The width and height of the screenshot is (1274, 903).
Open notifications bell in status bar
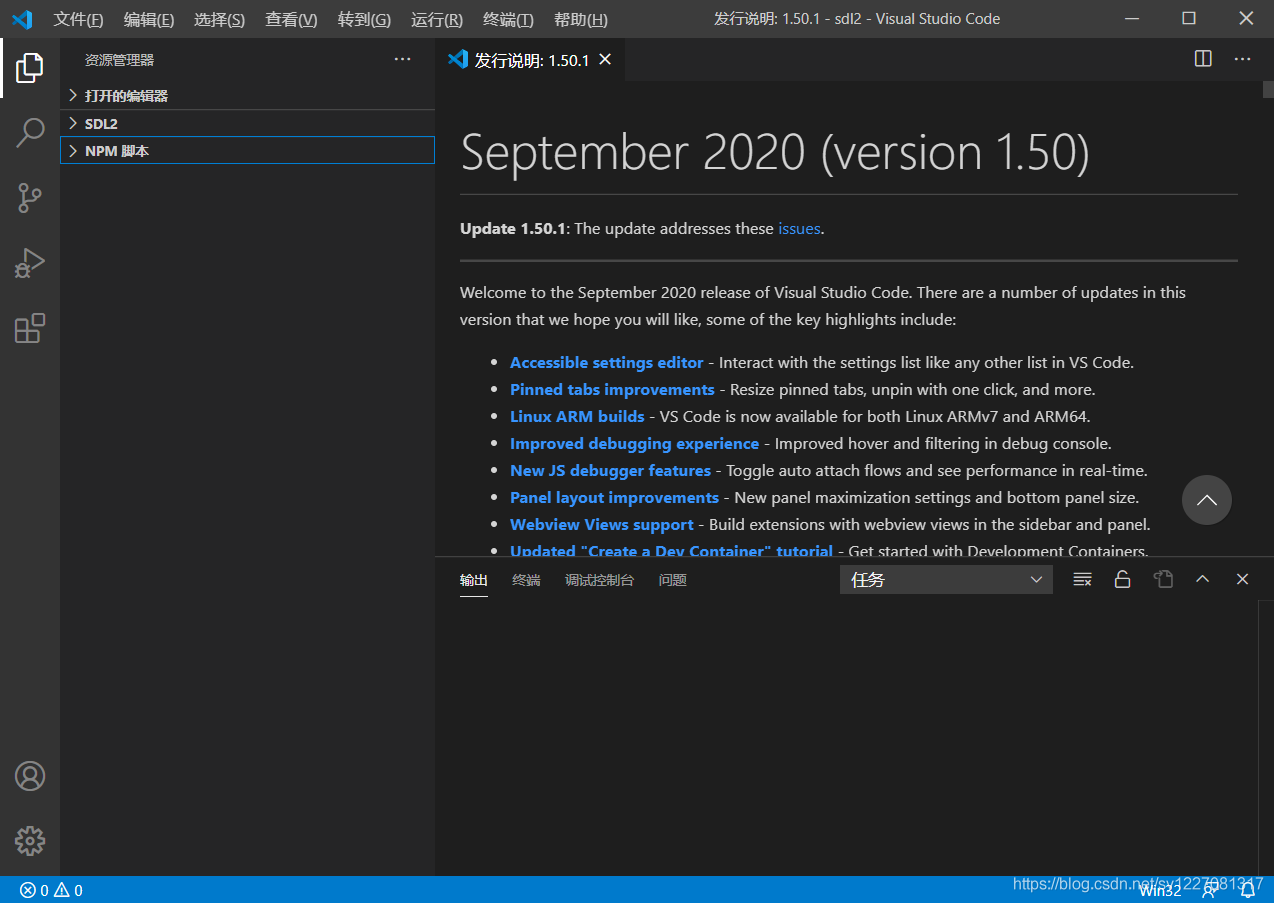tap(1248, 890)
